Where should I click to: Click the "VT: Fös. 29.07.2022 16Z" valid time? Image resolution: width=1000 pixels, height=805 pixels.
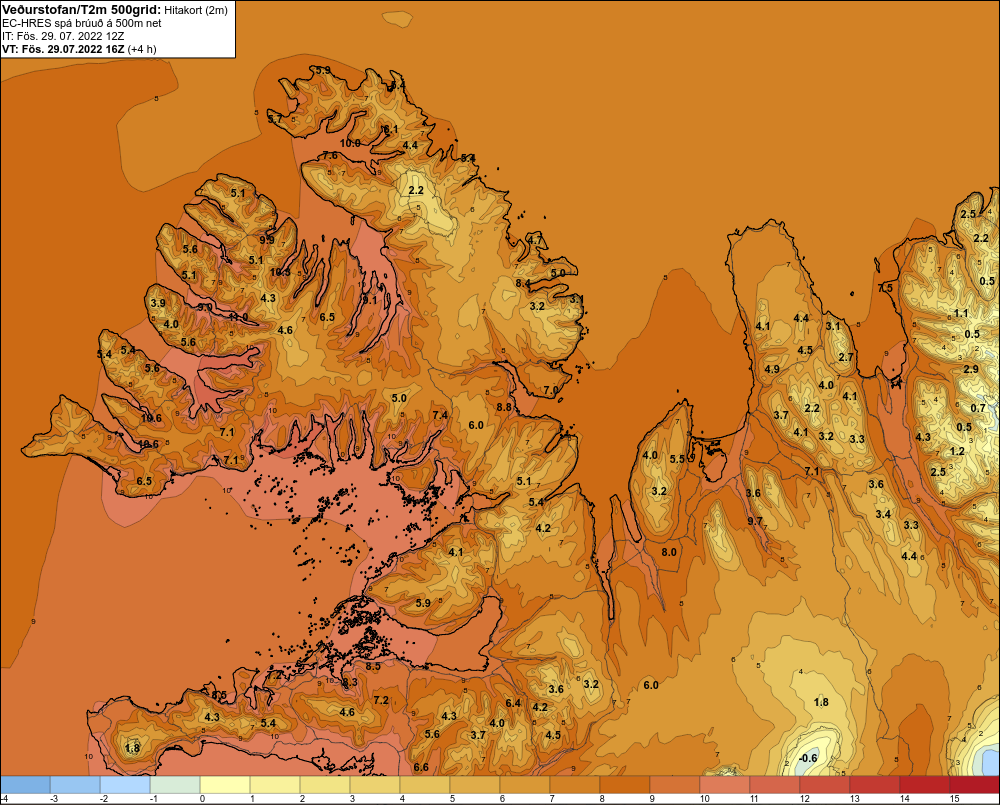pyautogui.click(x=63, y=49)
